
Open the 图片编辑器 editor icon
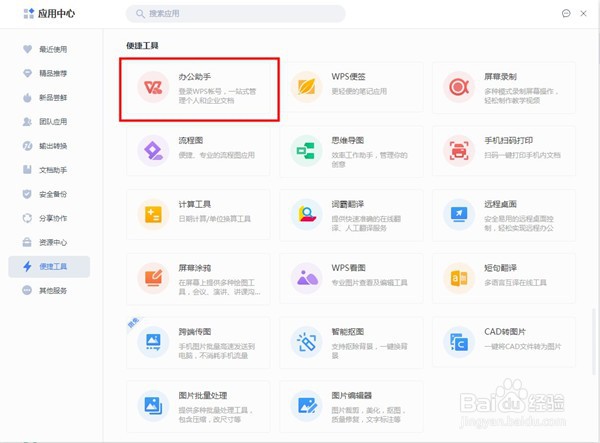[x=306, y=406]
